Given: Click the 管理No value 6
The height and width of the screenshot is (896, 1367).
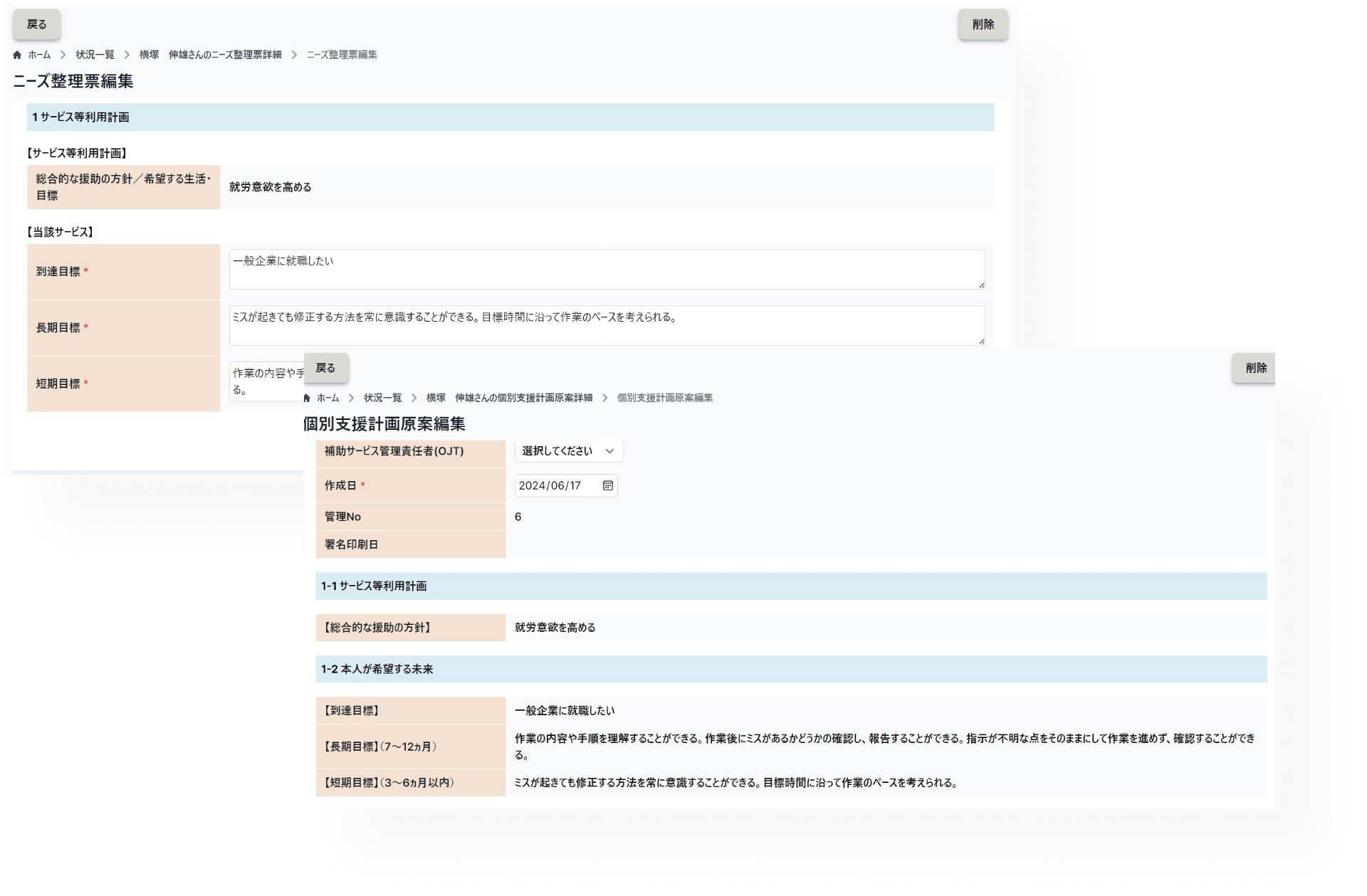Looking at the screenshot, I should click(x=518, y=517).
